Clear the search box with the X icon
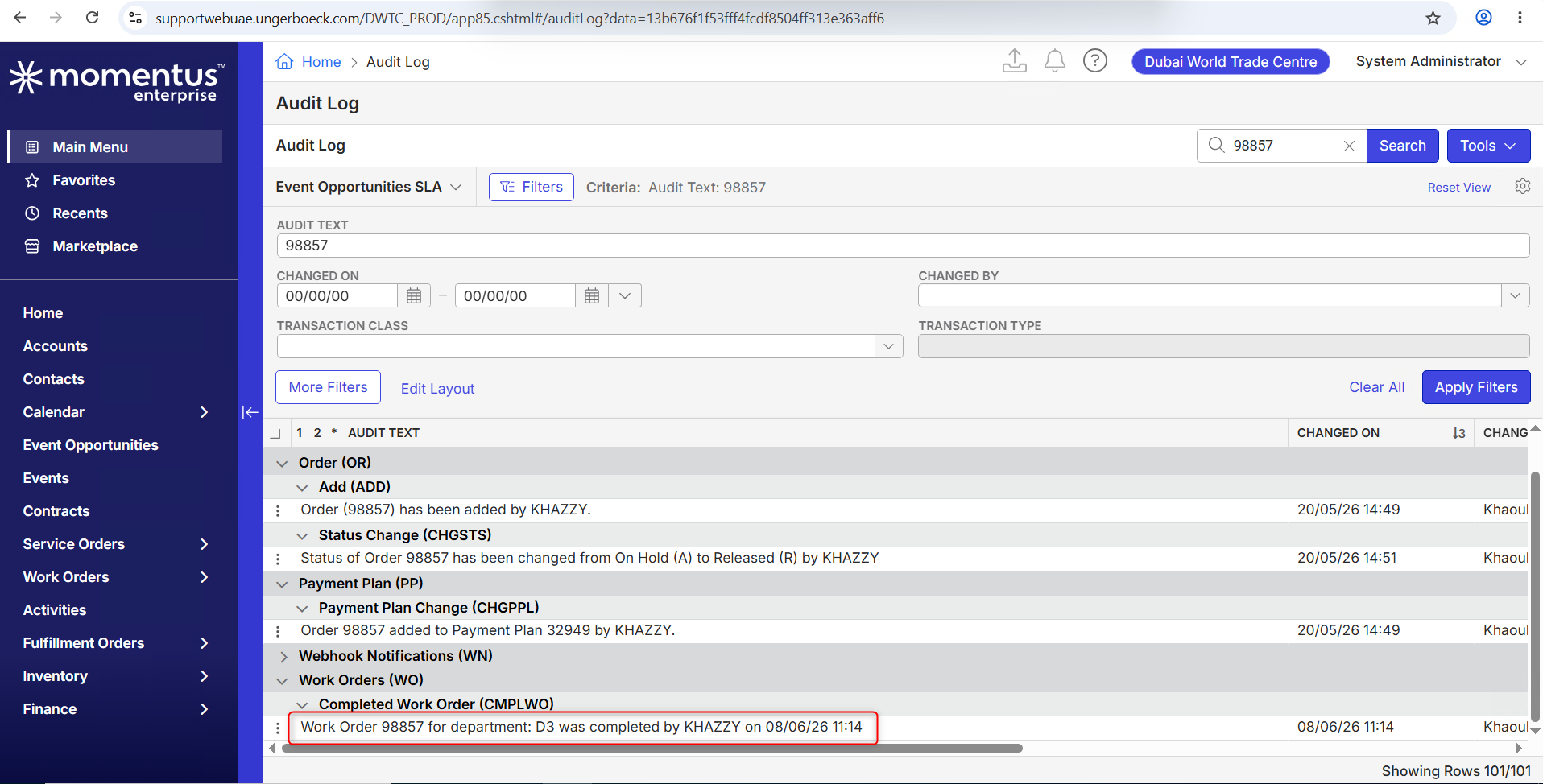 coord(1349,146)
